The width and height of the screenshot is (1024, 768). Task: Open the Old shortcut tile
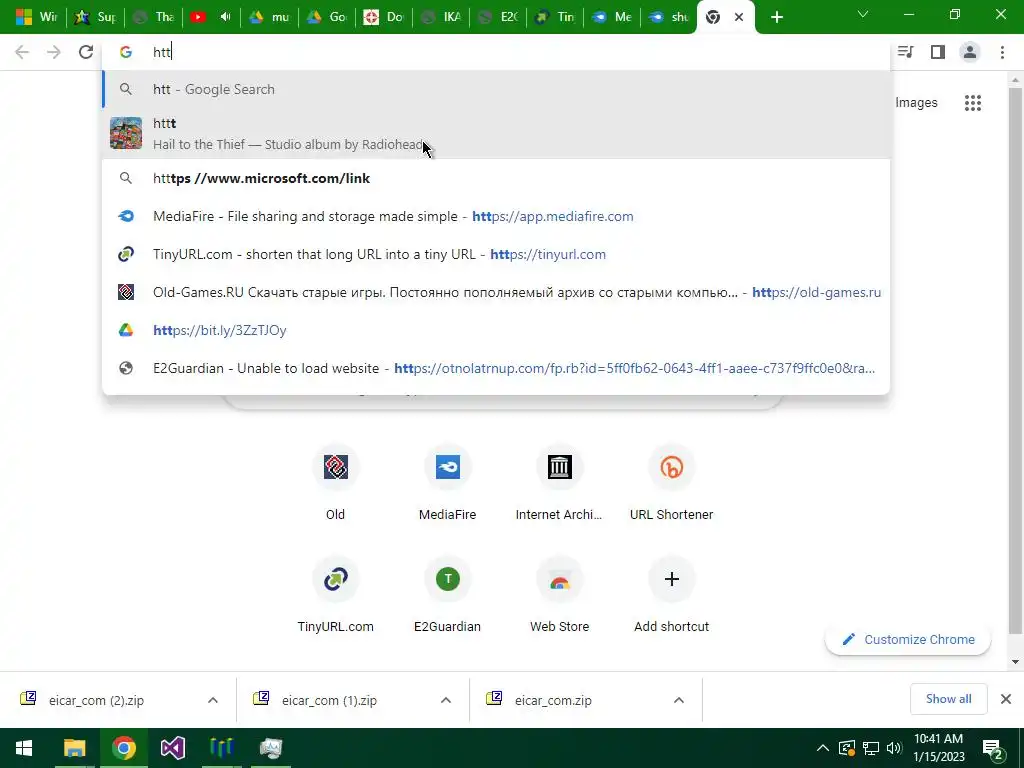[336, 485]
